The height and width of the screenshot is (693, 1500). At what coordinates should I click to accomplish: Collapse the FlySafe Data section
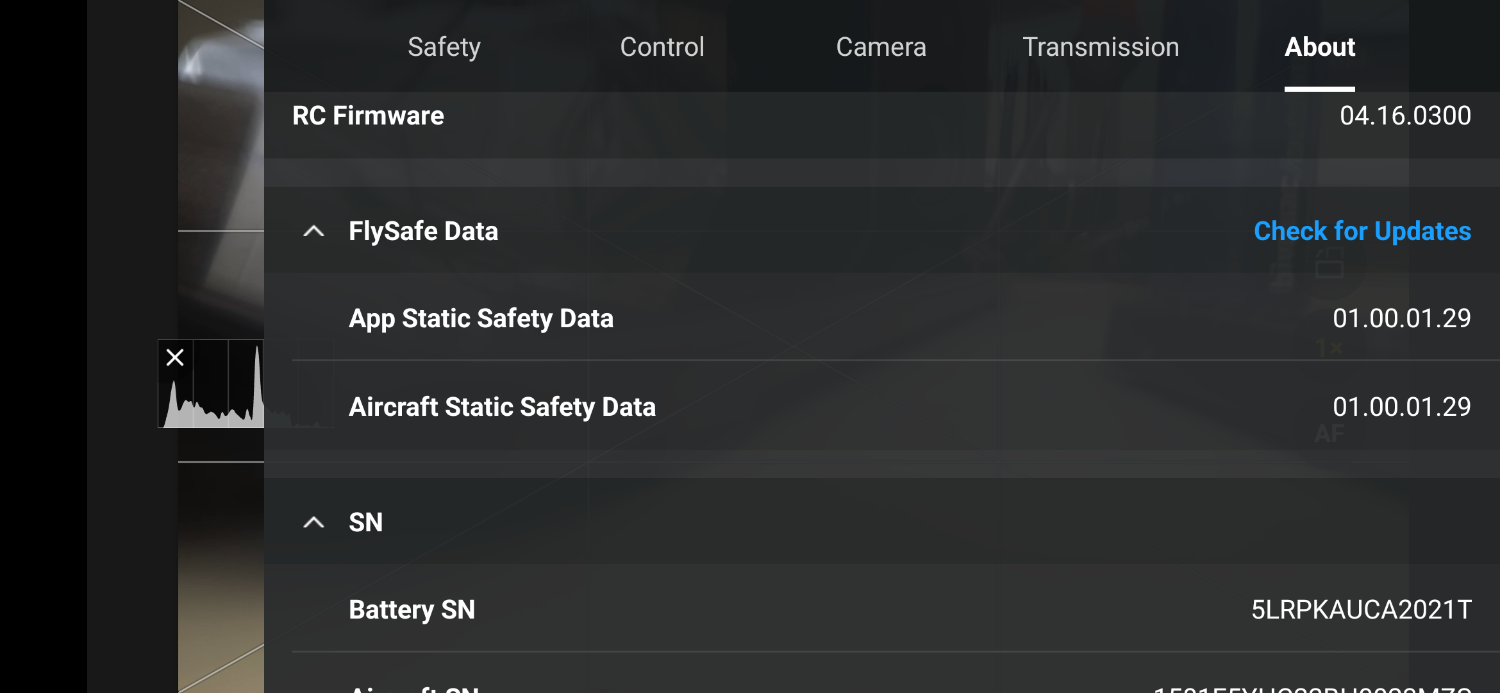click(x=313, y=230)
